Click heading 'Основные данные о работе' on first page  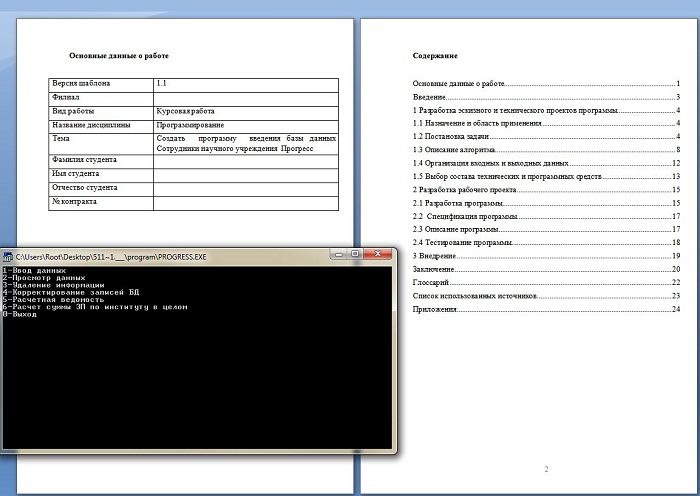119,56
